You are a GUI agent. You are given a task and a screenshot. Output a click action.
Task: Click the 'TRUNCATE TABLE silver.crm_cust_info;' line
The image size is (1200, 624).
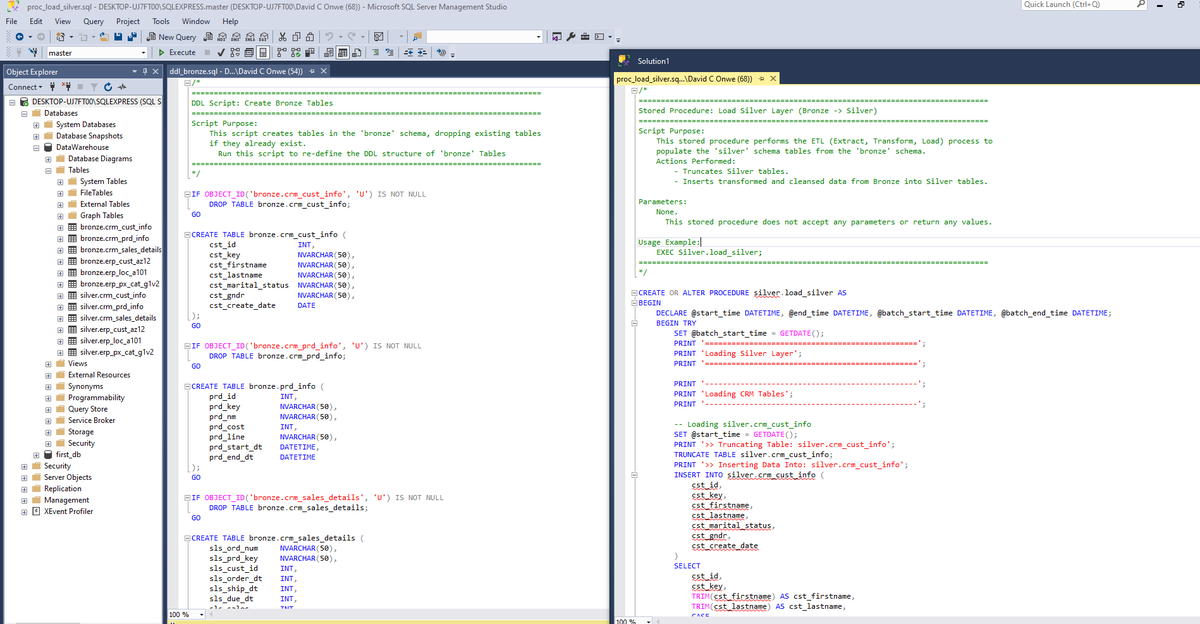[x=752, y=454]
